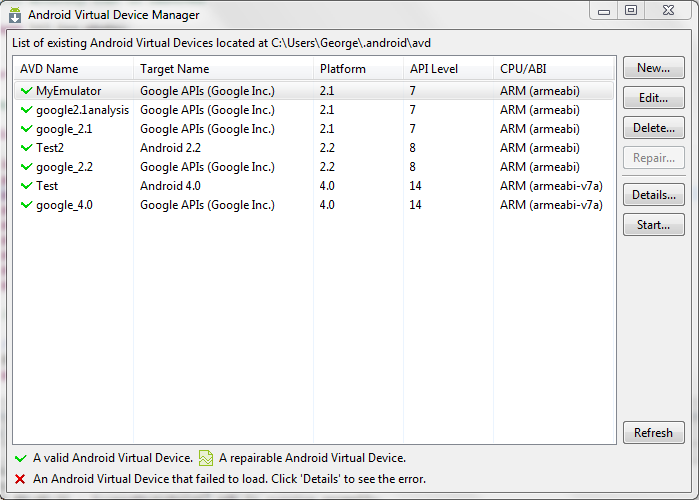
Task: Open Details... for the selected AVD
Action: coord(654,195)
